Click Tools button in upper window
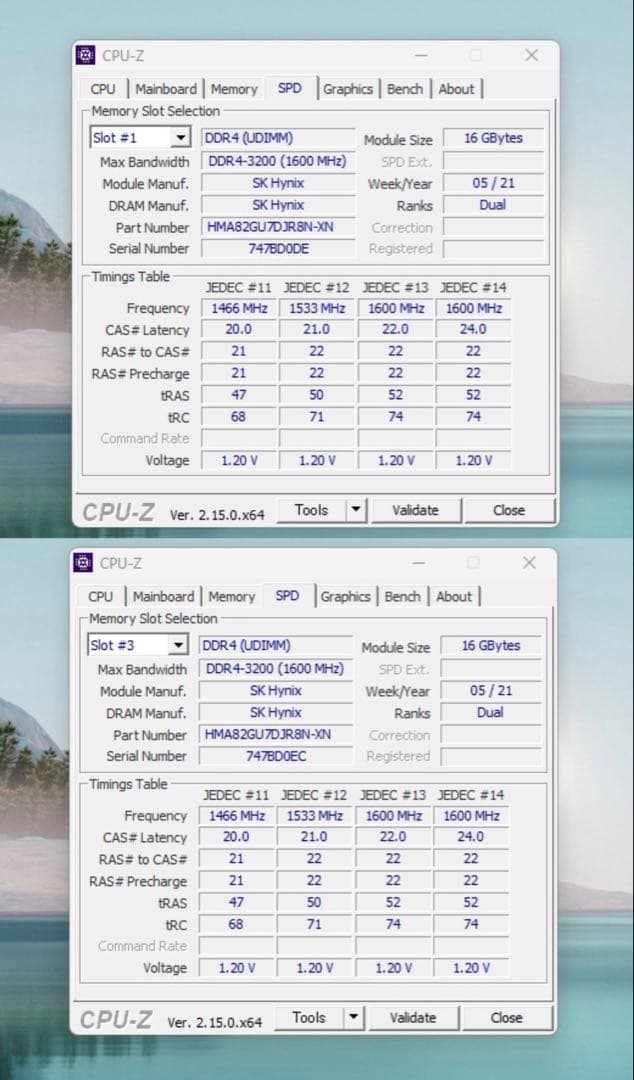 [x=311, y=510]
